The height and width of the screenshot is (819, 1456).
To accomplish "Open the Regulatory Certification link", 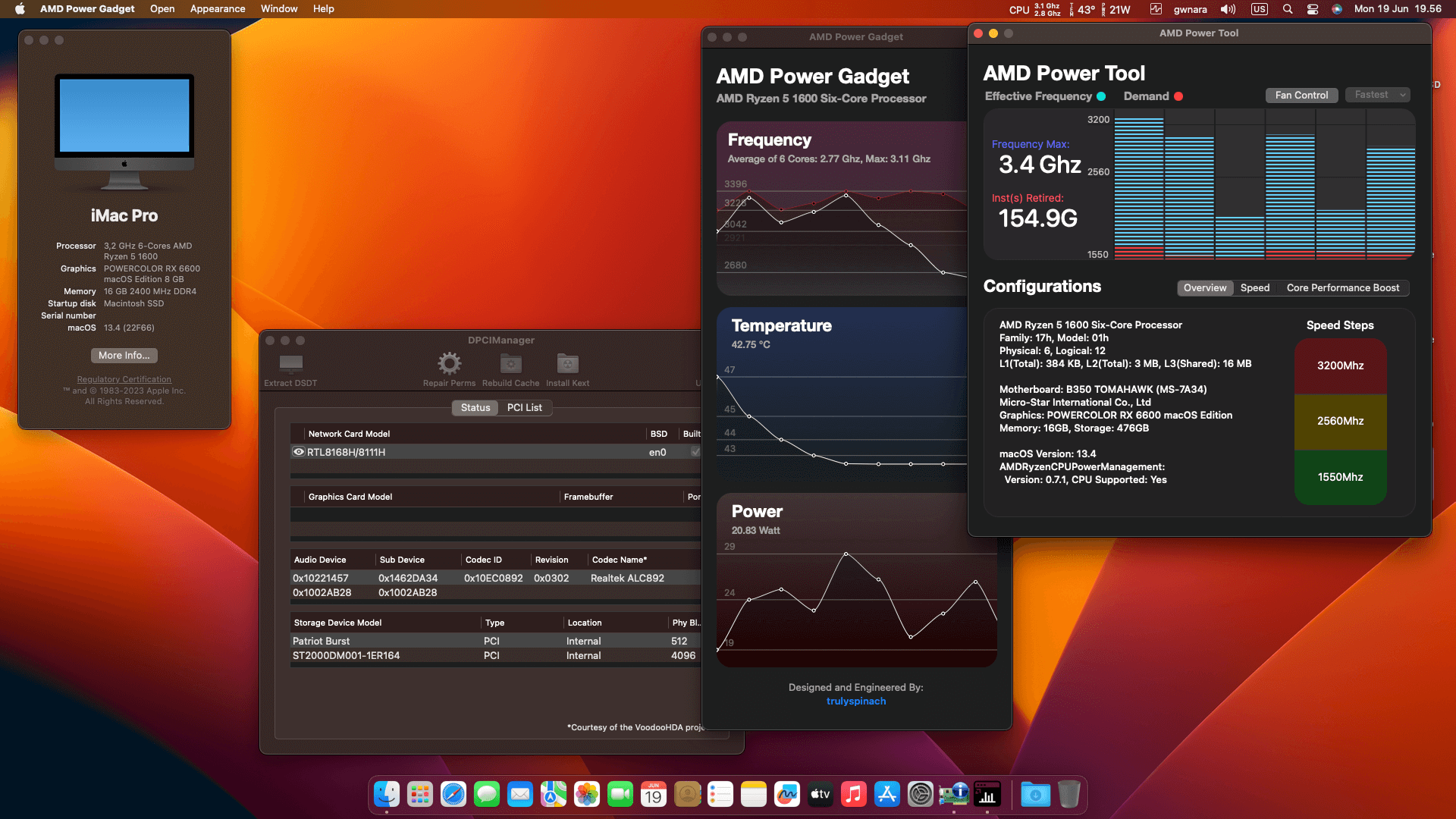I will pos(124,379).
